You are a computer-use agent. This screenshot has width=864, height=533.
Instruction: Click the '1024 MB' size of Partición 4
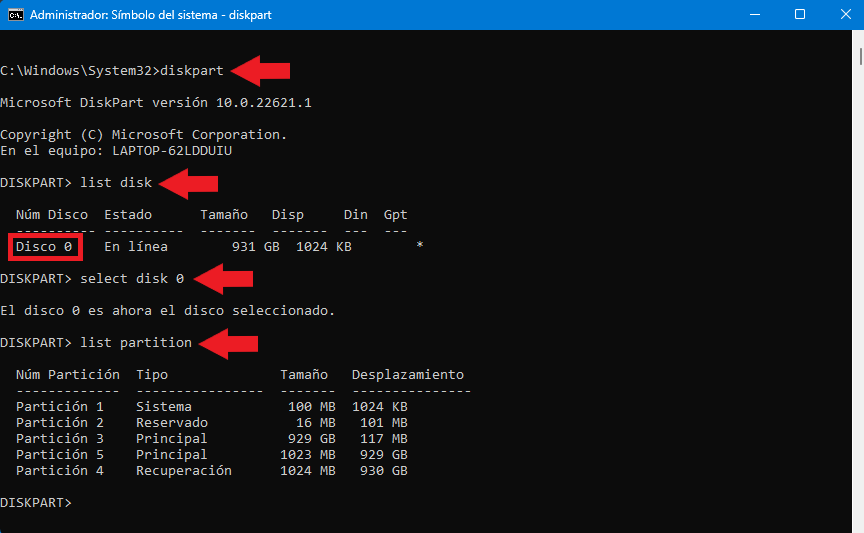point(307,470)
